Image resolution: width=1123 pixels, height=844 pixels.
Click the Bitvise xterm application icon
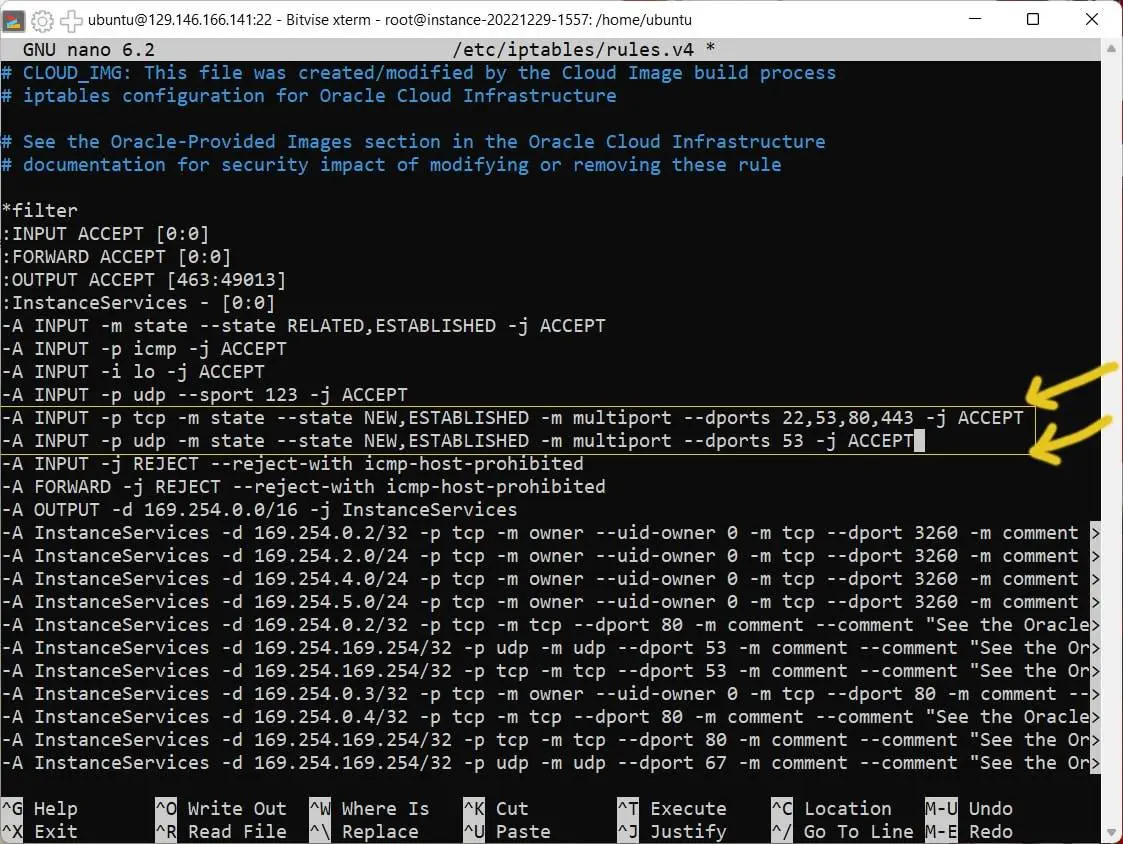click(x=13, y=20)
